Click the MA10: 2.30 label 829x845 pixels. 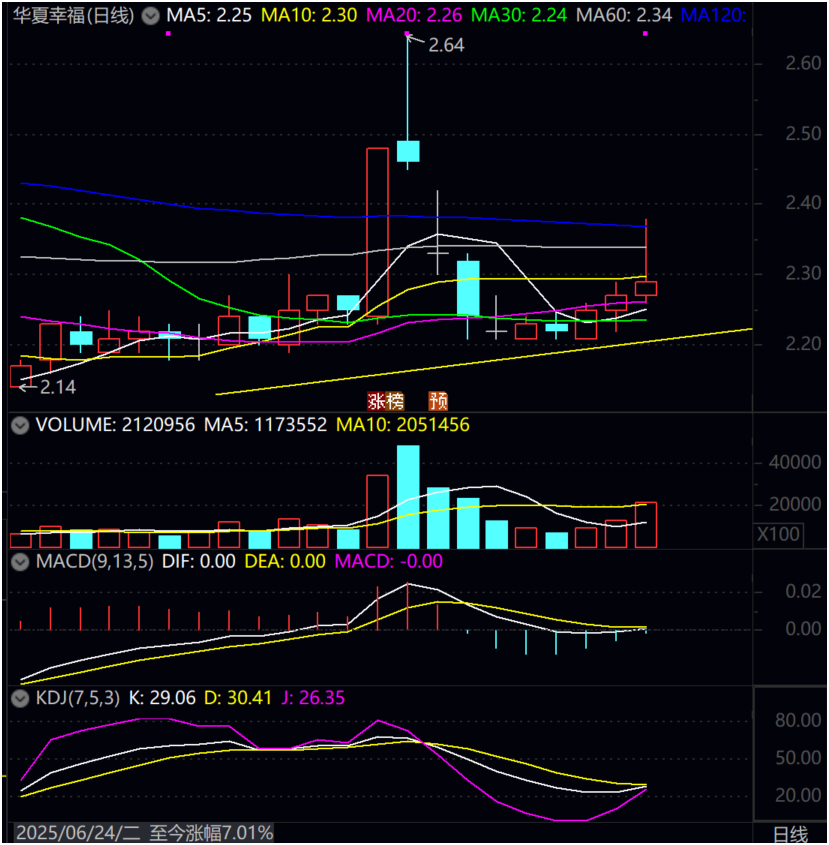pos(309,16)
